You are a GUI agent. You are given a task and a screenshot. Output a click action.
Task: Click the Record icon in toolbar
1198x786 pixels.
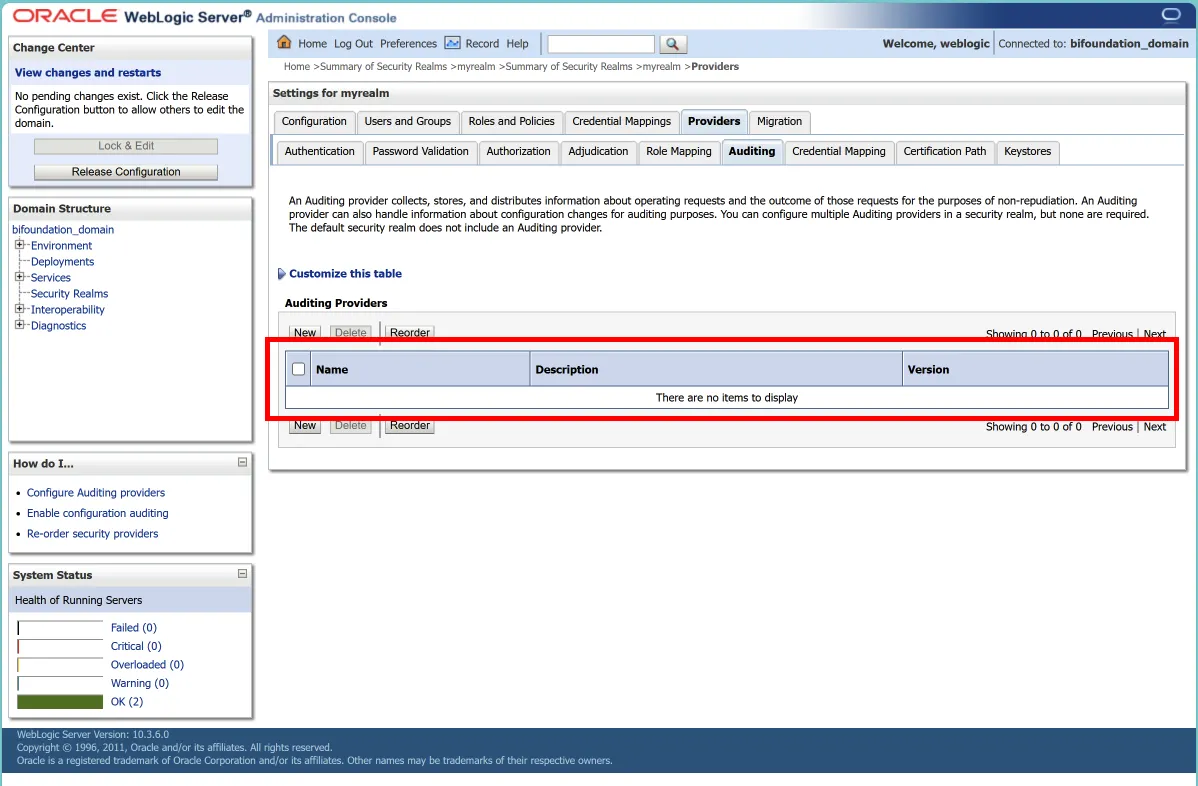(452, 43)
